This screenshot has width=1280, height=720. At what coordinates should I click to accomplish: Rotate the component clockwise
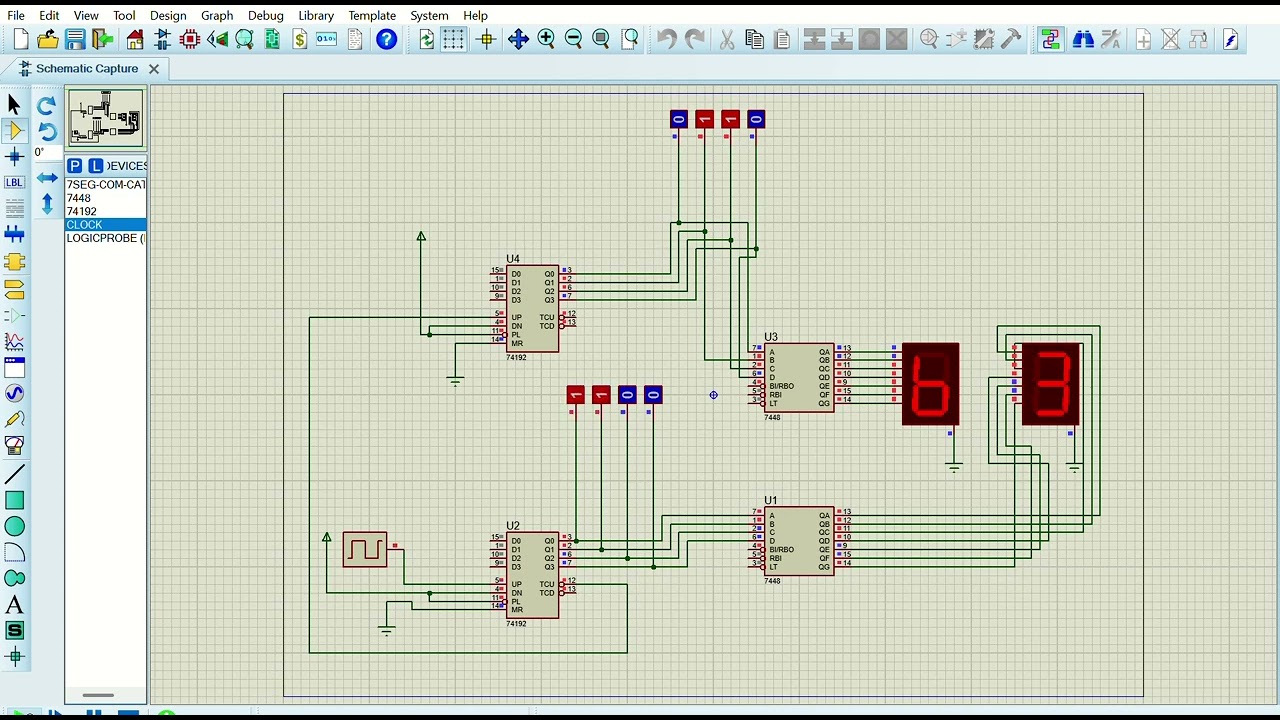pyautogui.click(x=46, y=105)
